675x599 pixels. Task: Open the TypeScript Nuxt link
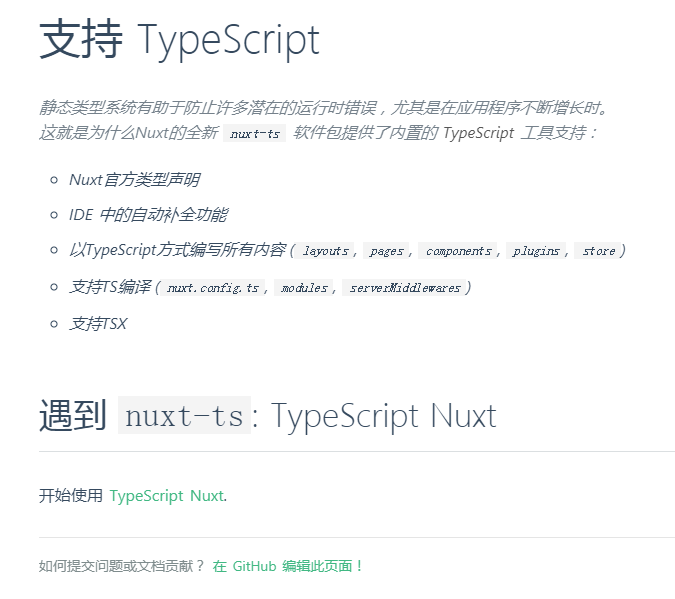point(167,496)
